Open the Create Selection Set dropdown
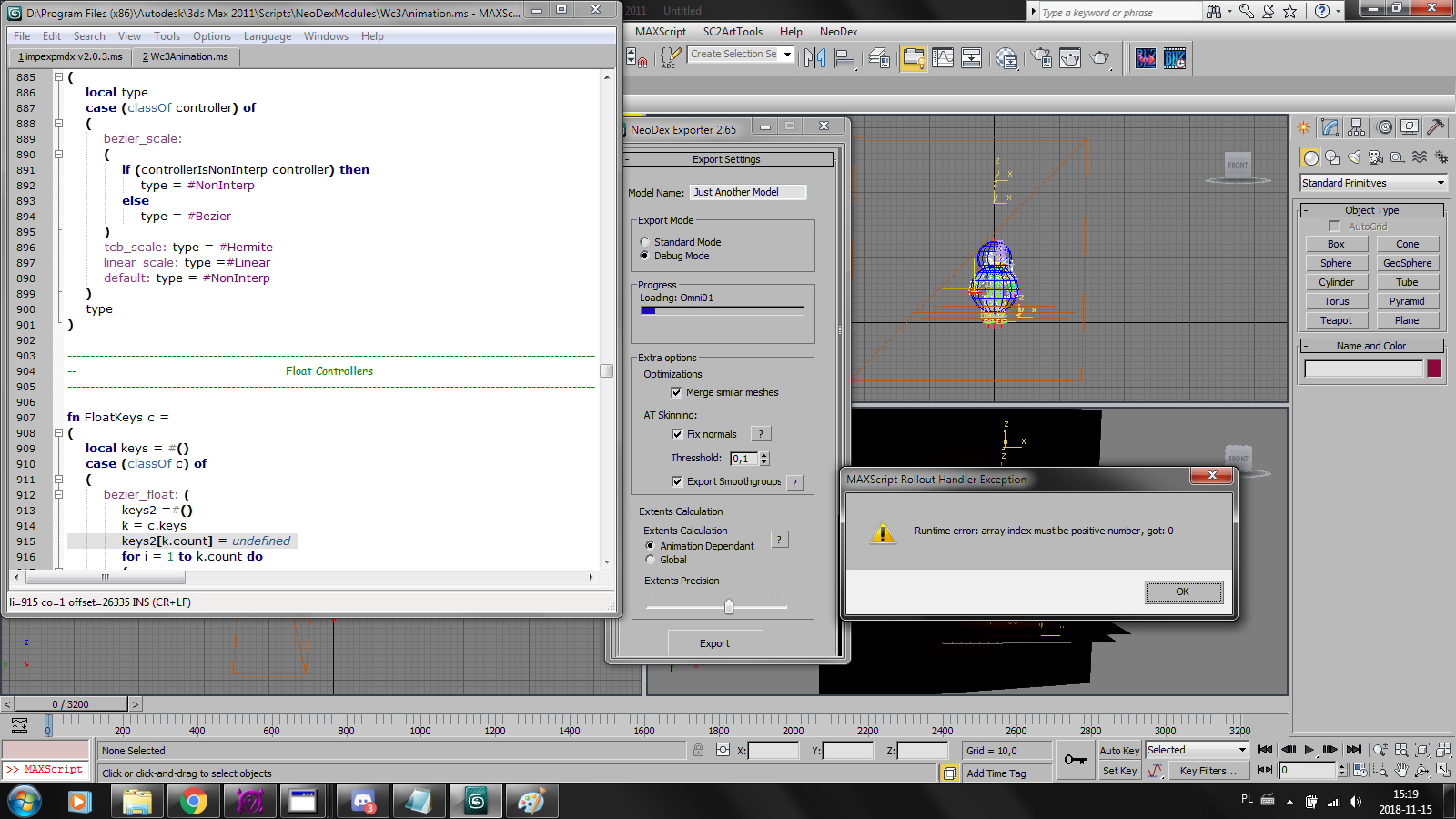 742,55
